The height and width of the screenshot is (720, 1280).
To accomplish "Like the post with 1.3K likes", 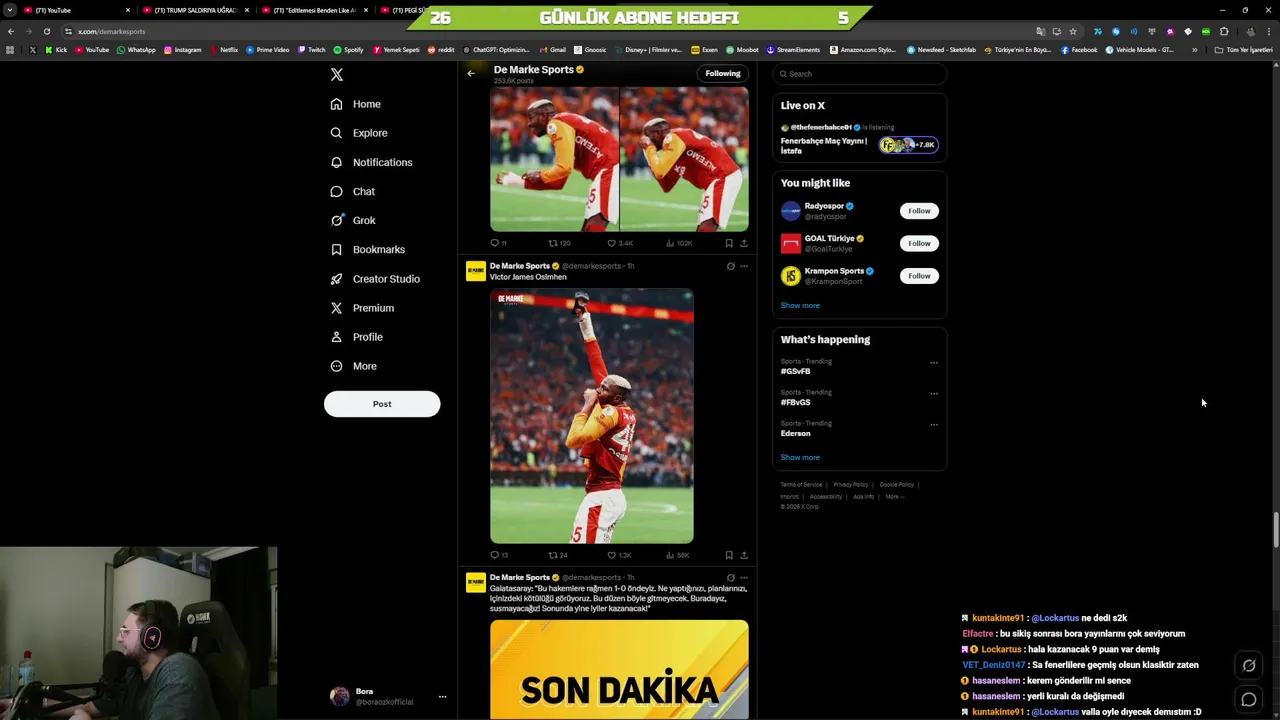I will (x=619, y=555).
